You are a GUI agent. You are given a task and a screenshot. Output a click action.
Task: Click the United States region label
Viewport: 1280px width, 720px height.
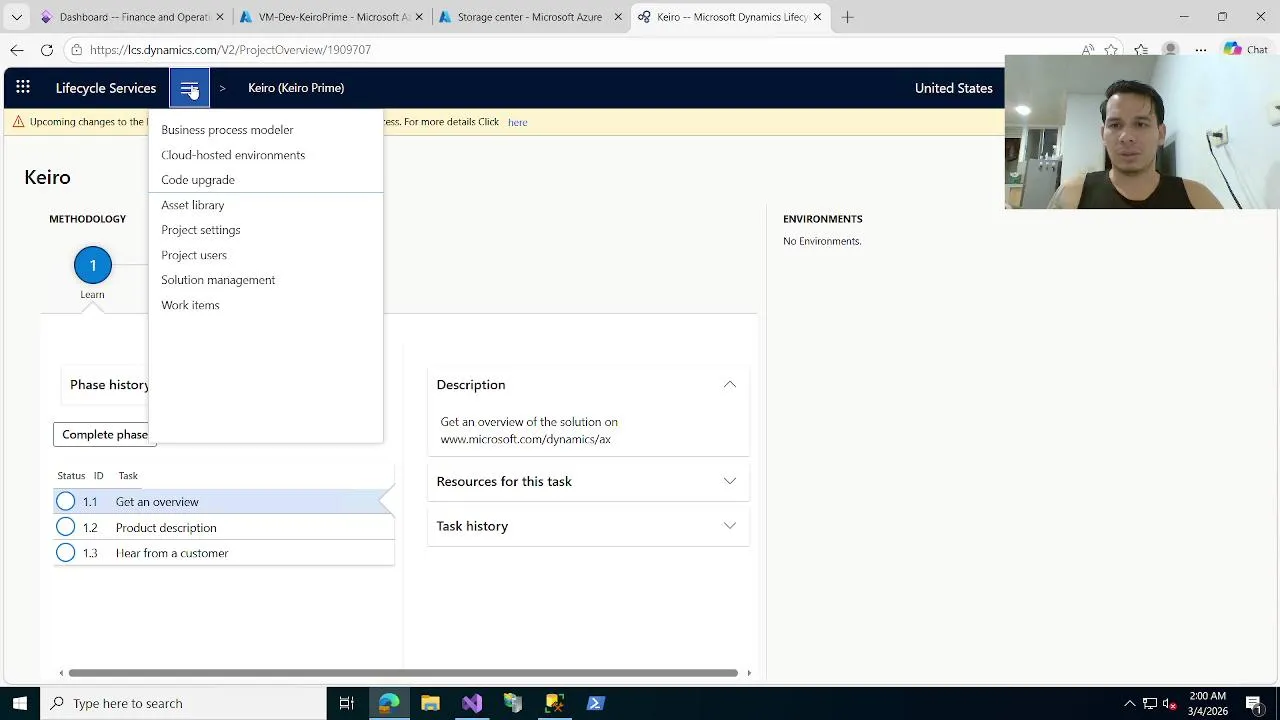(953, 88)
